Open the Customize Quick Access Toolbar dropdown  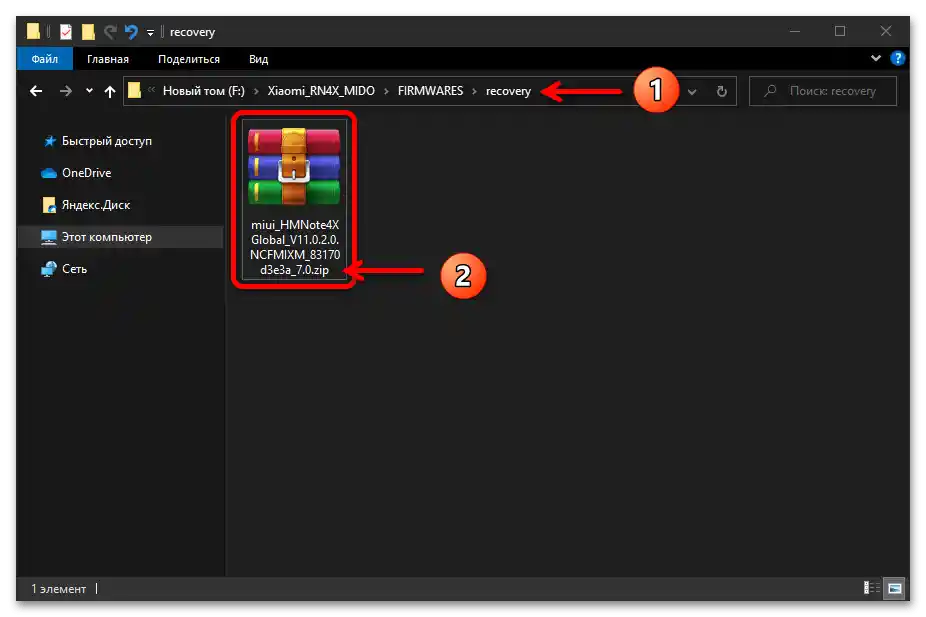point(151,32)
